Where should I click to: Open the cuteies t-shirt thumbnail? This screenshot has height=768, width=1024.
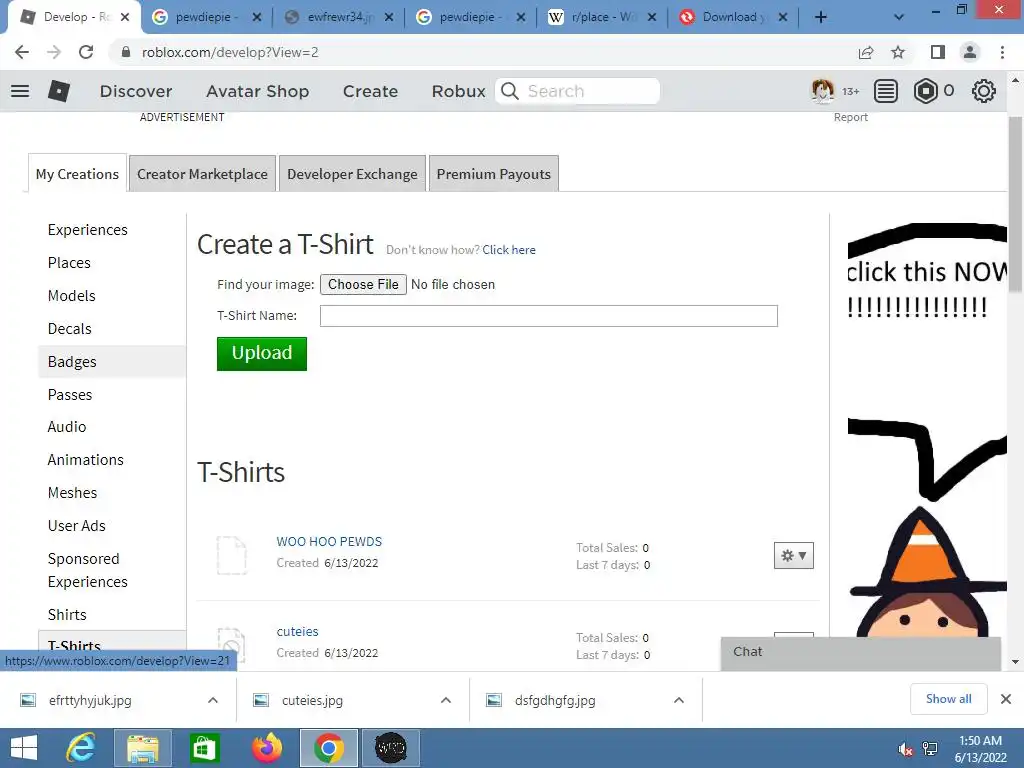tap(231, 645)
